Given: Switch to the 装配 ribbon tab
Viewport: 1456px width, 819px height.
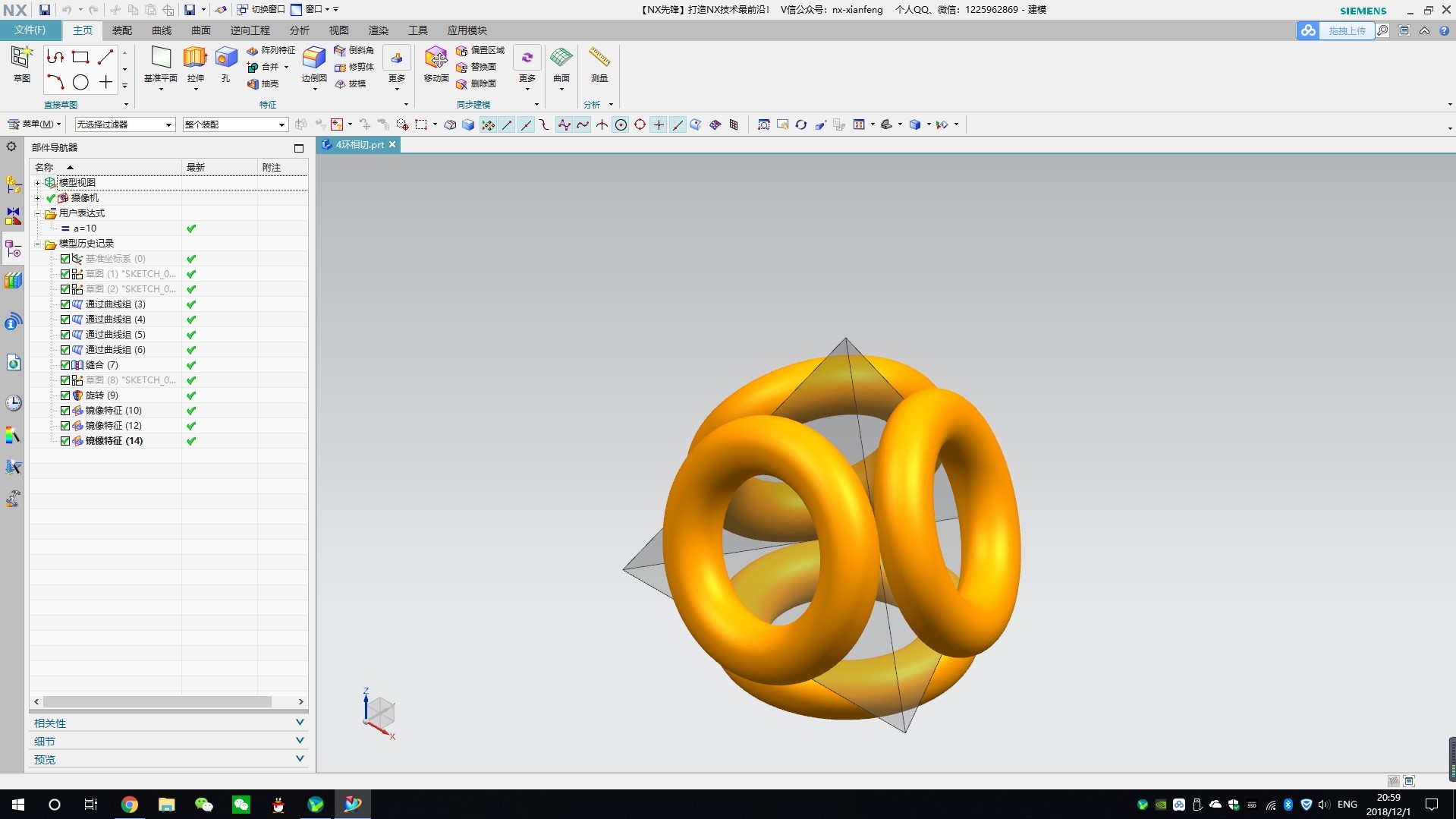Looking at the screenshot, I should coord(122,30).
